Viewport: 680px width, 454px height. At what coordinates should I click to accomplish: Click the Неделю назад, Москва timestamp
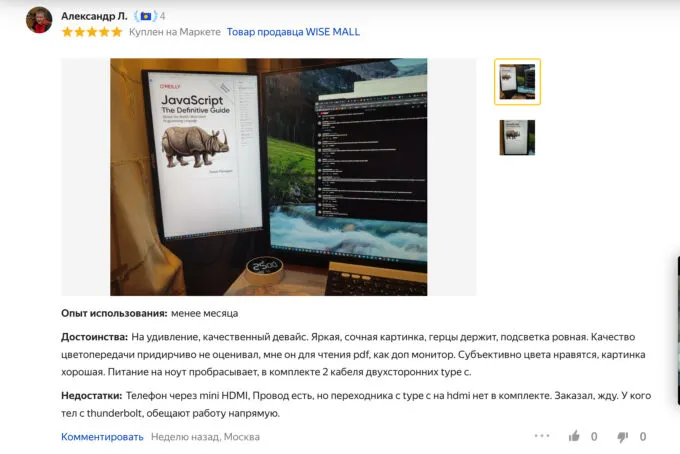pyautogui.click(x=205, y=437)
